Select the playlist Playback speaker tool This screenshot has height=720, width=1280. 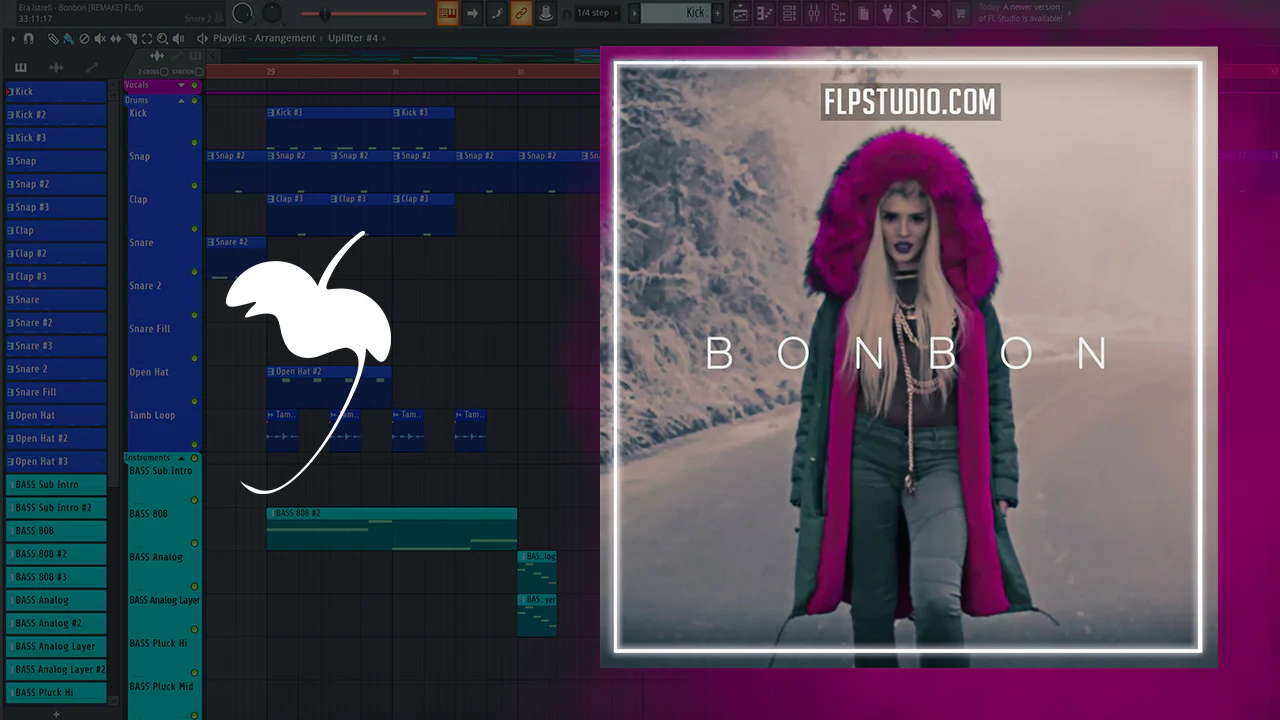179,38
